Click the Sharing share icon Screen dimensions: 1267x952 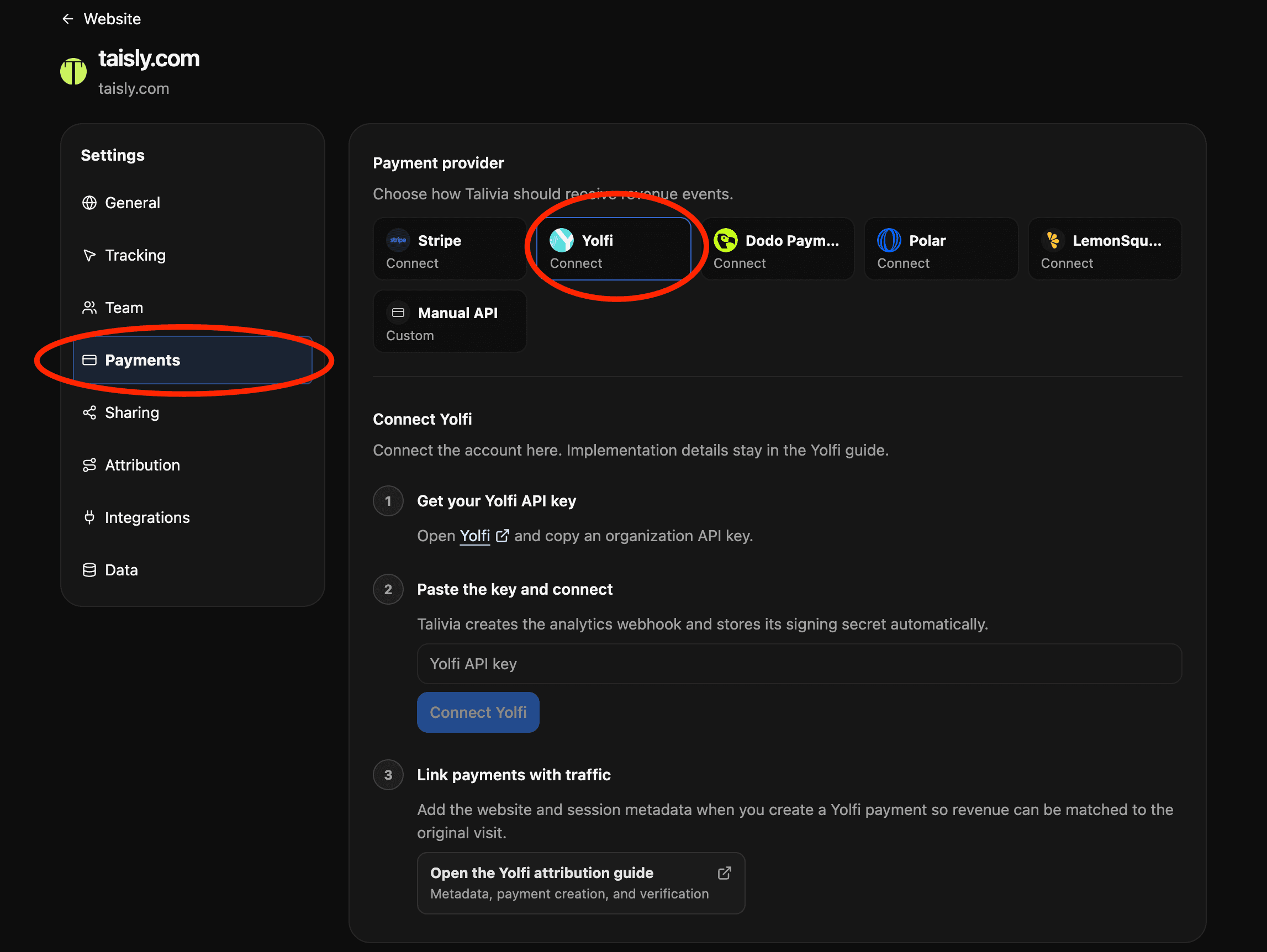pyautogui.click(x=89, y=412)
